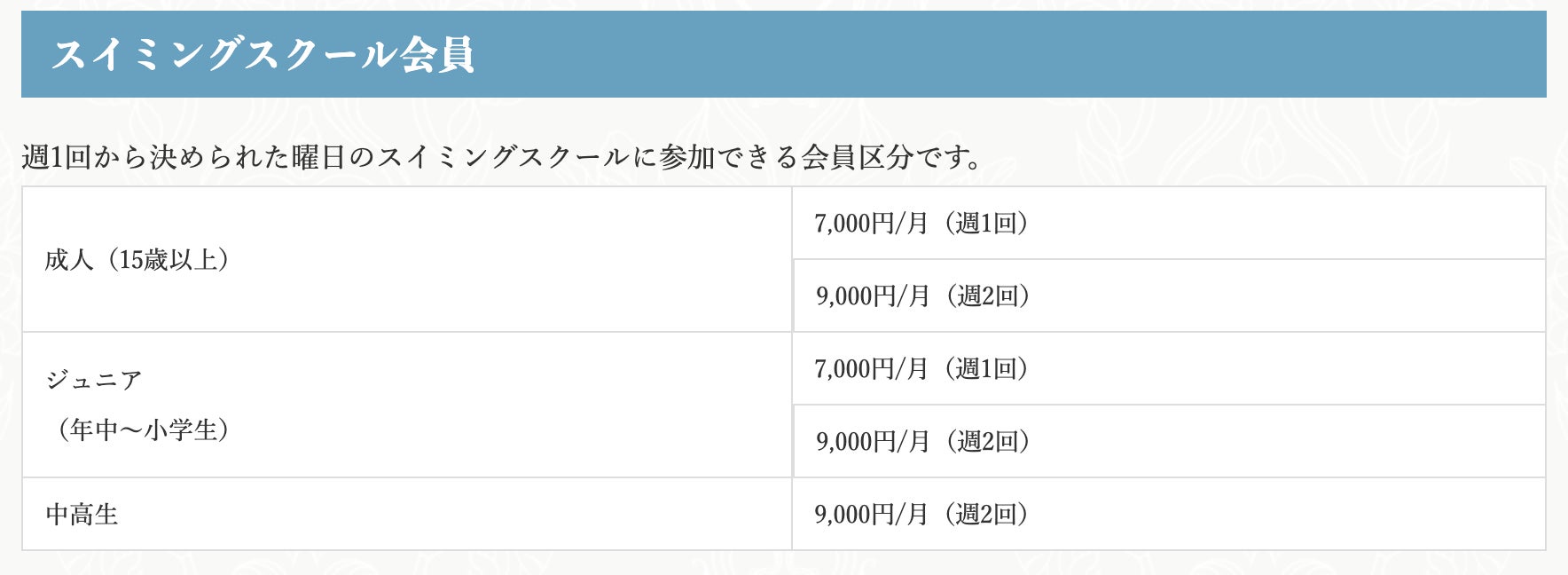Click 週1回から at start of description sentence
This screenshot has height=575, width=1568.
71,157
